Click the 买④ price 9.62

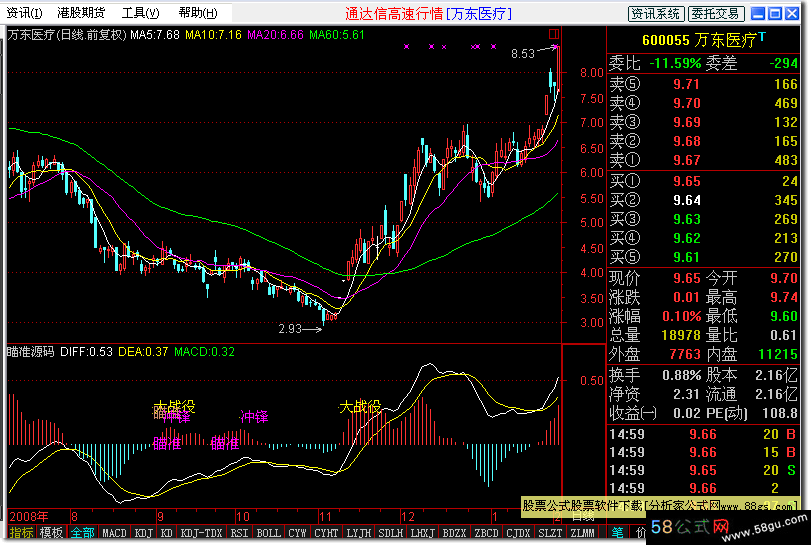686,238
